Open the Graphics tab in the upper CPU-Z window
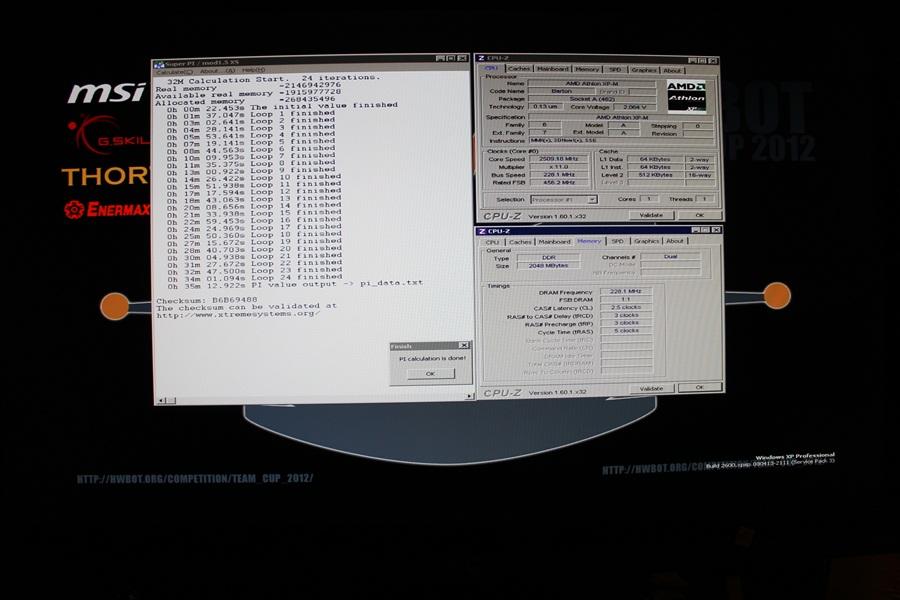The height and width of the screenshot is (600, 900). 643,70
